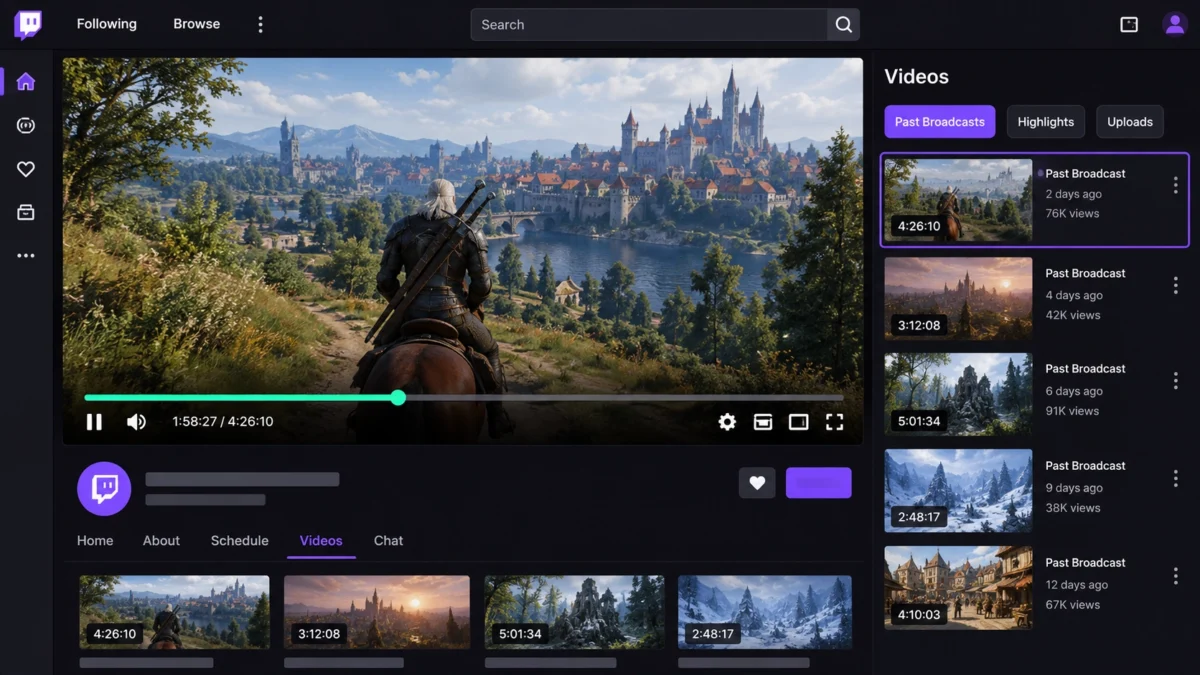Pause the video playback

pyautogui.click(x=94, y=422)
